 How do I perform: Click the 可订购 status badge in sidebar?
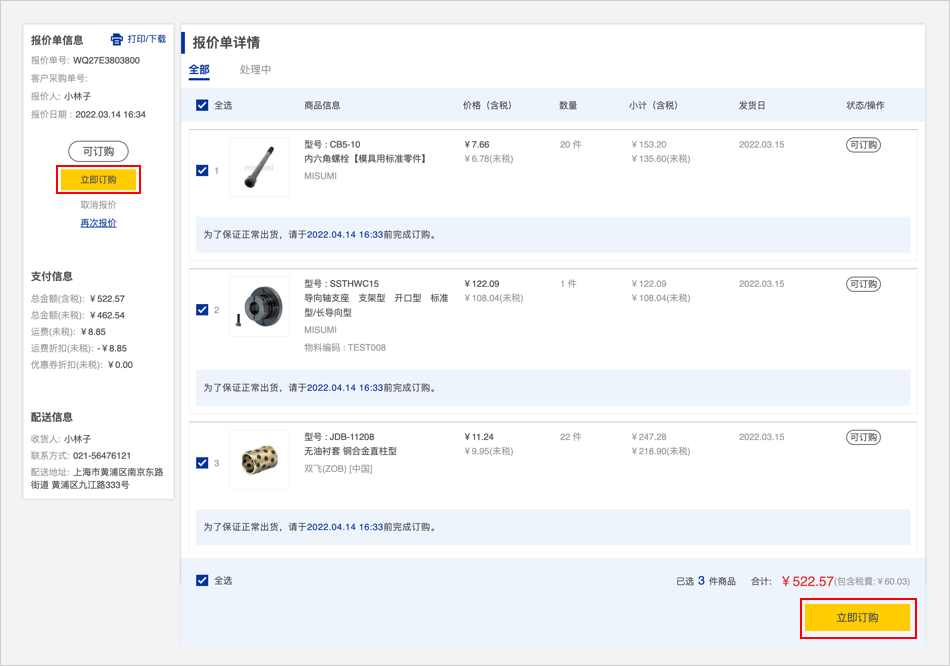point(98,152)
